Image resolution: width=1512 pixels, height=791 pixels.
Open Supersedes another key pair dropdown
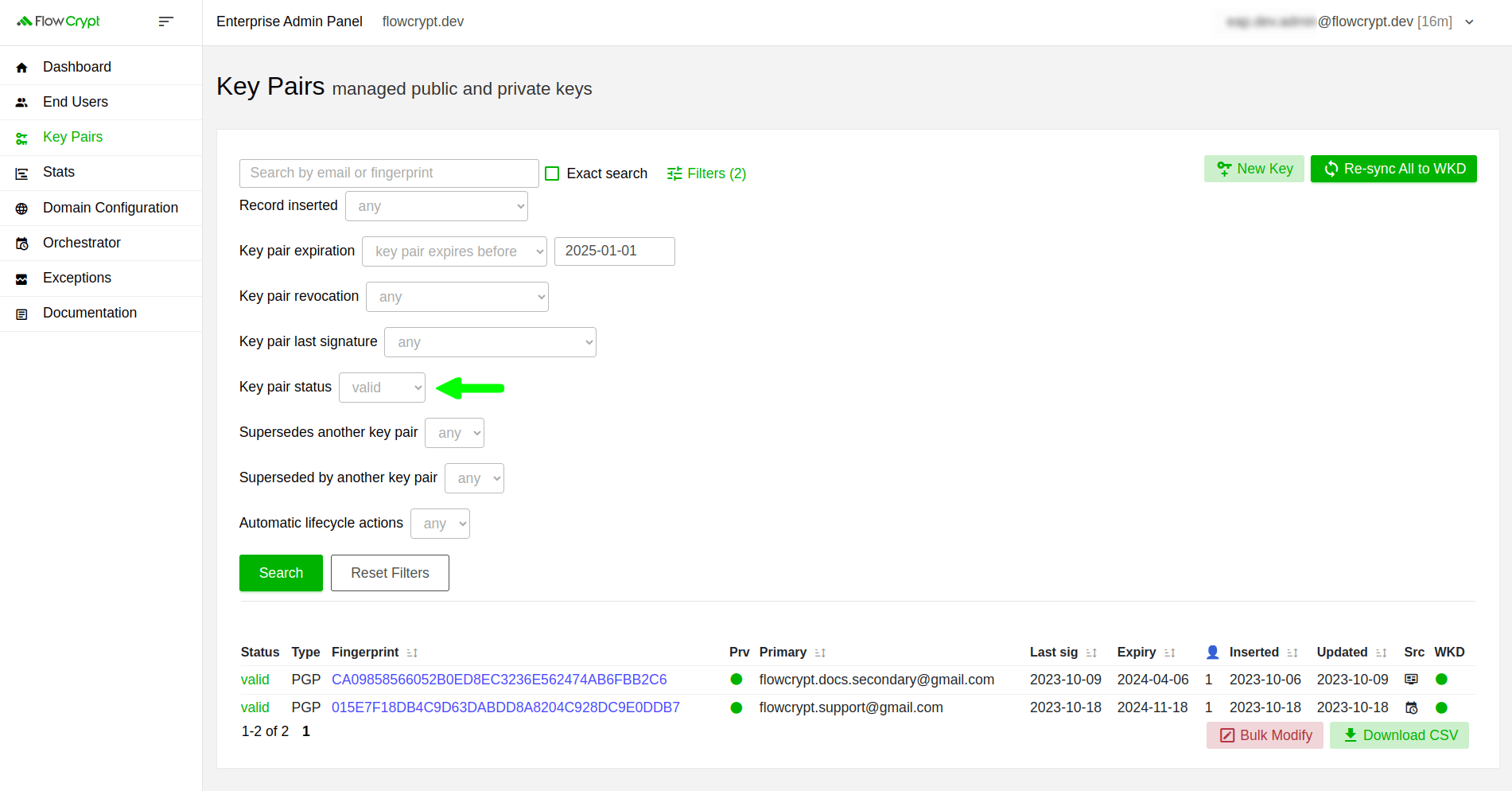tap(454, 433)
